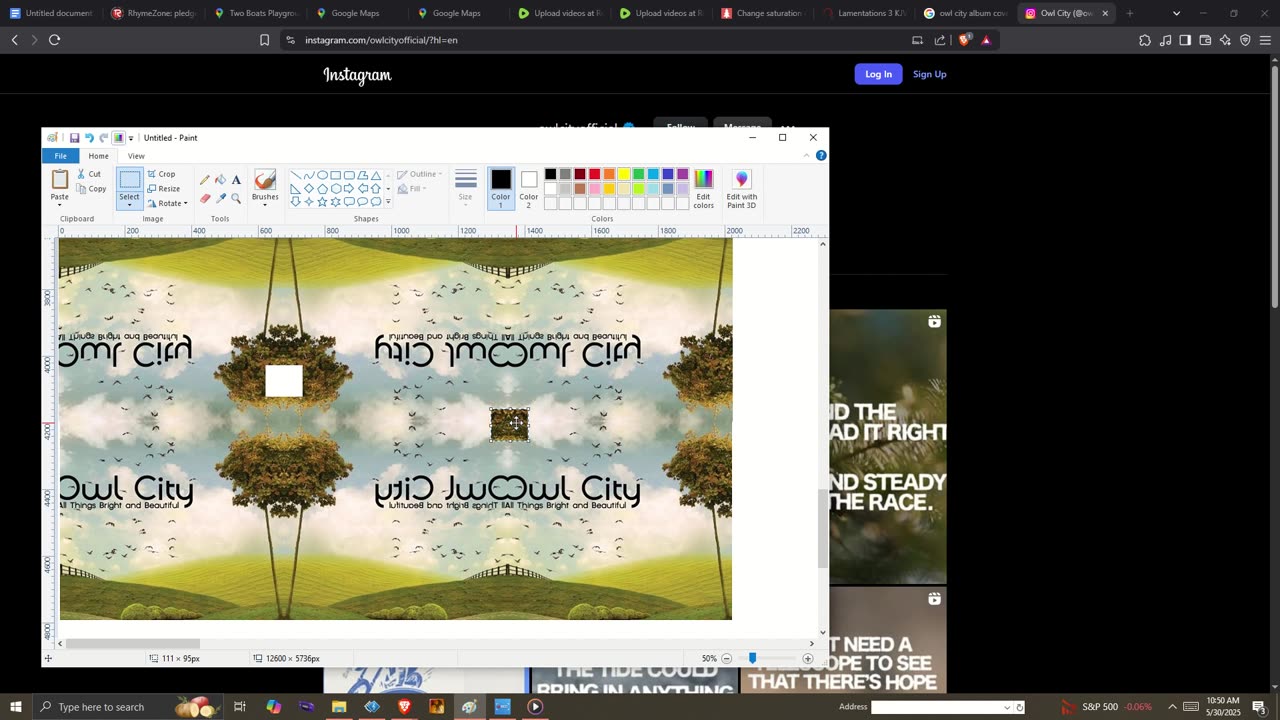Select Color 1 foreground toggle
Viewport: 1280px width, 720px height.
(x=501, y=188)
